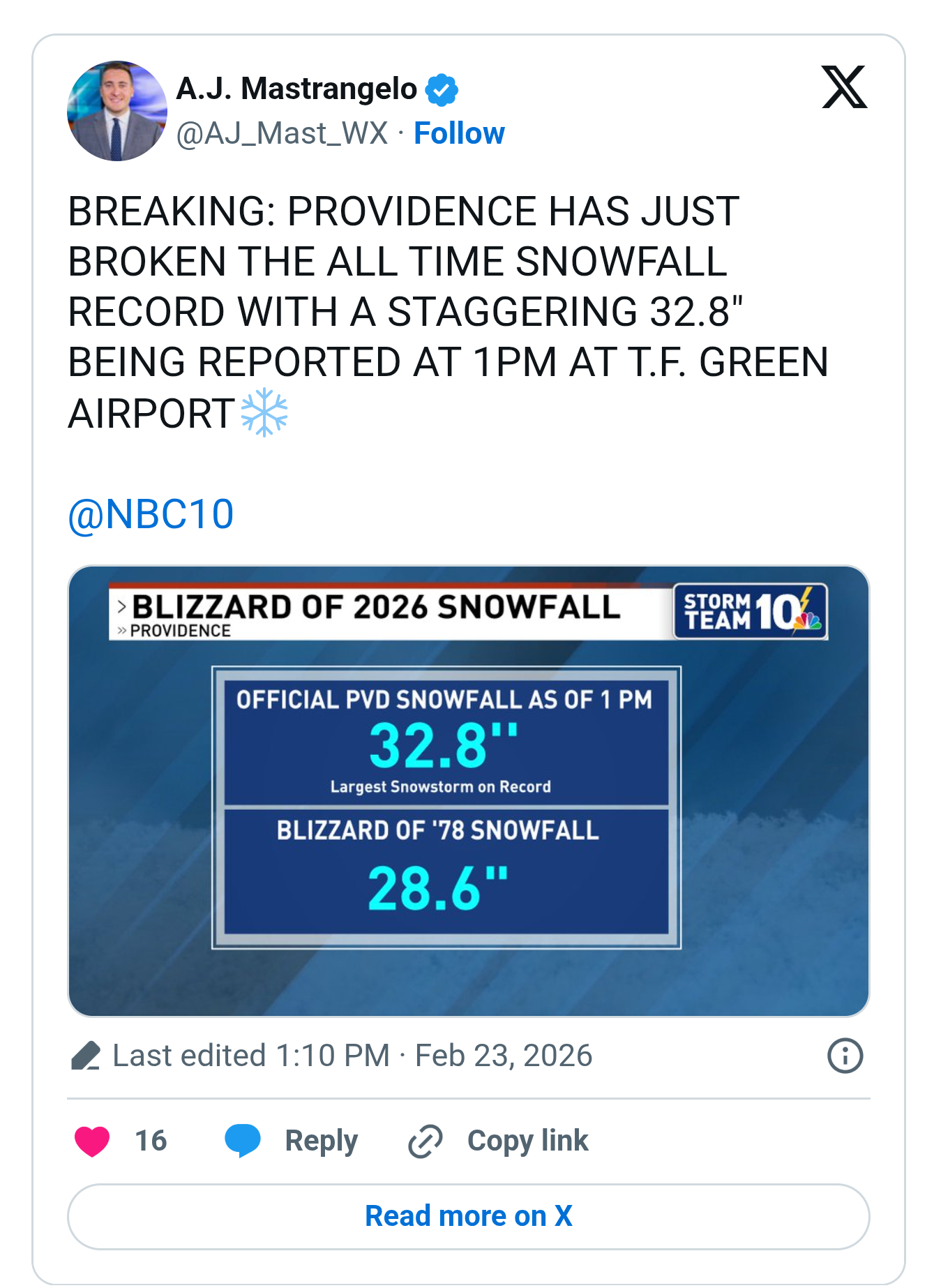Click the blue reply bubble icon
Image resolution: width=934 pixels, height=1288 pixels.
242,1141
